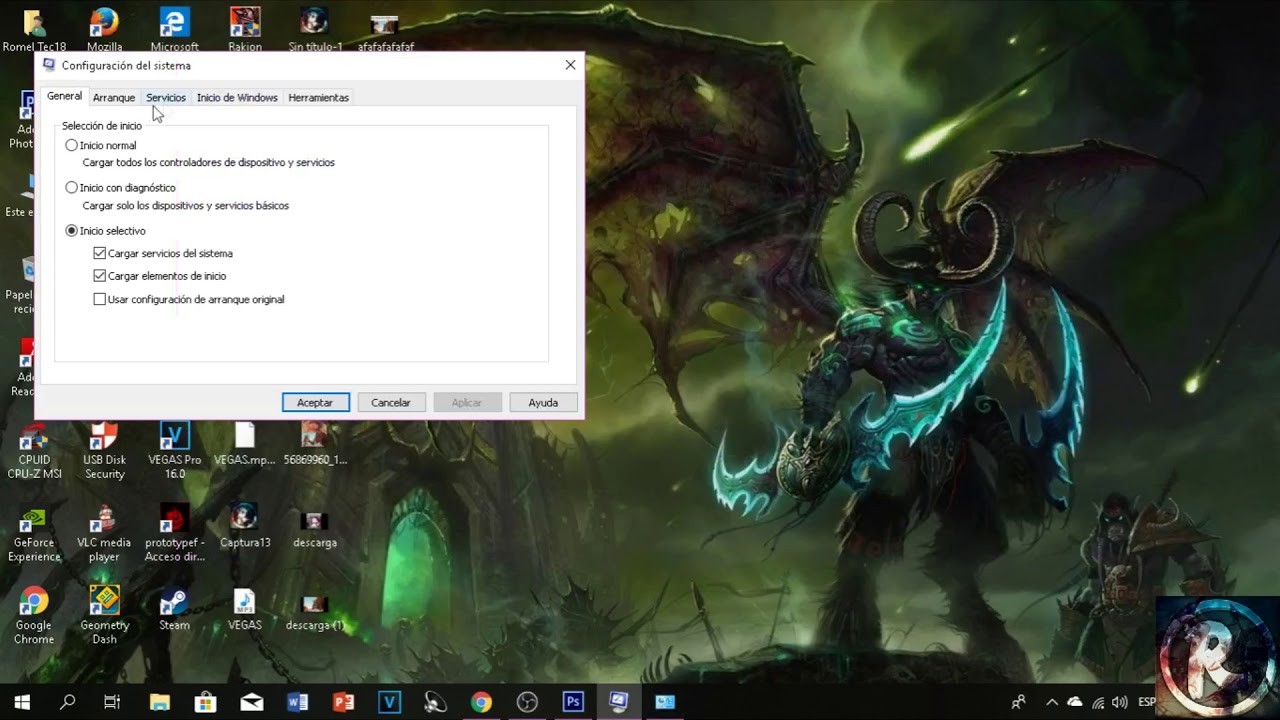1280x720 pixels.
Task: Open taskbar search magnifier
Action: coord(67,702)
